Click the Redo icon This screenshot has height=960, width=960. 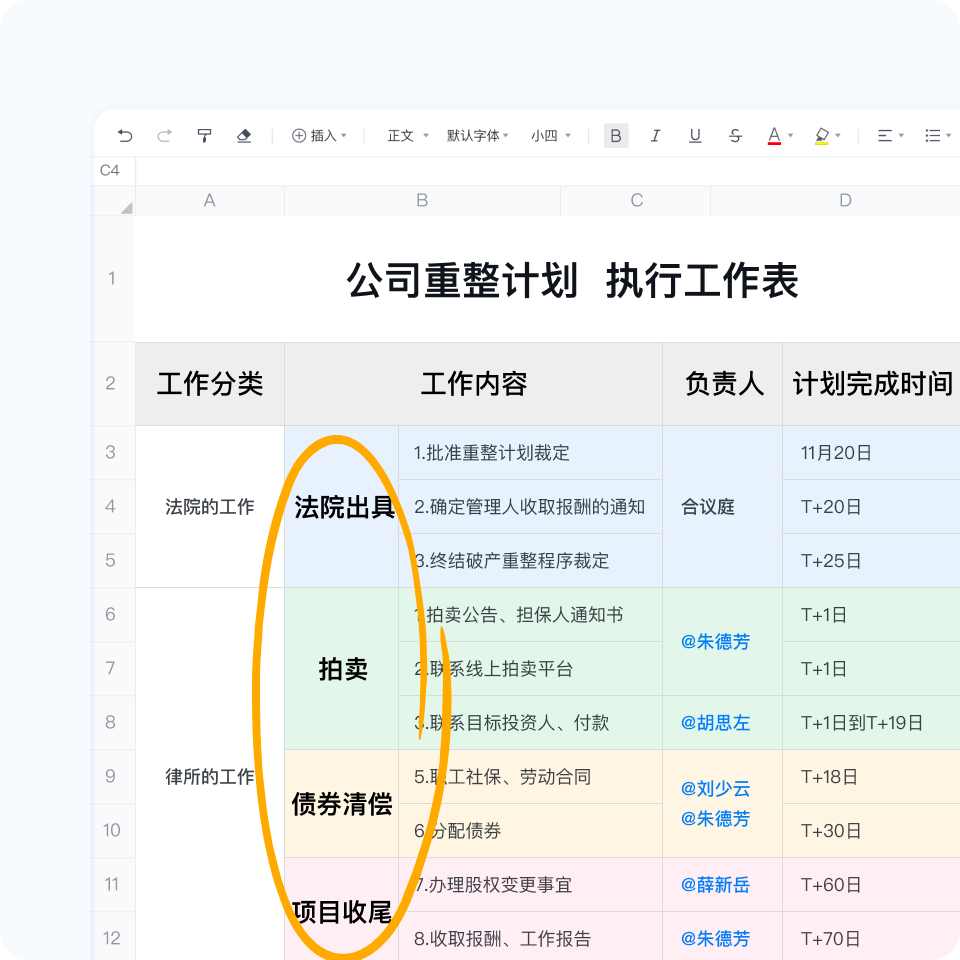click(163, 136)
